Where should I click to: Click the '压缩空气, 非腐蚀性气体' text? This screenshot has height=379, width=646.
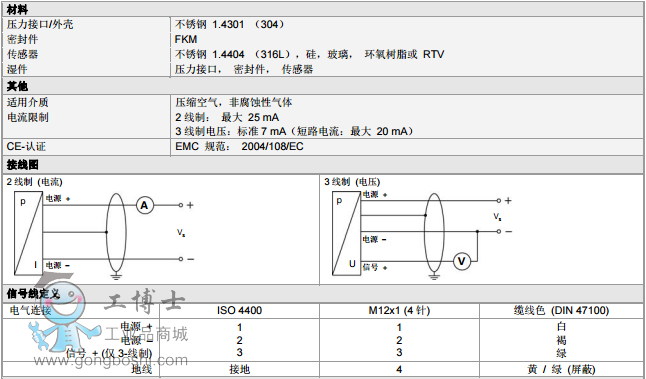pyautogui.click(x=234, y=102)
